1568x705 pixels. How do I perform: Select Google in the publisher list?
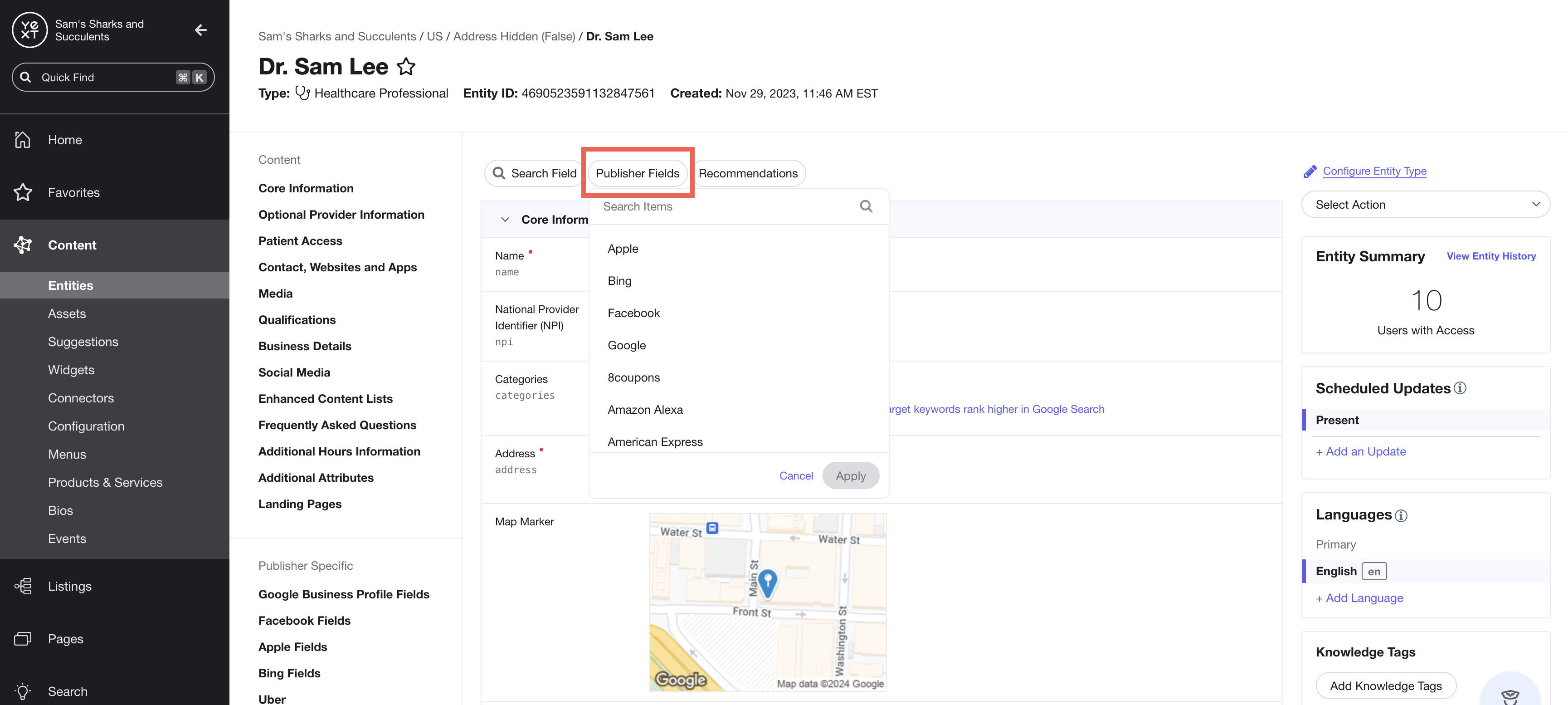pos(626,345)
